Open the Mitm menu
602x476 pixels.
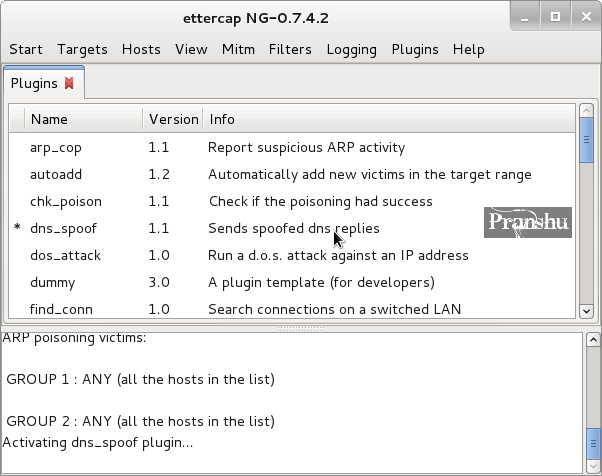238,50
